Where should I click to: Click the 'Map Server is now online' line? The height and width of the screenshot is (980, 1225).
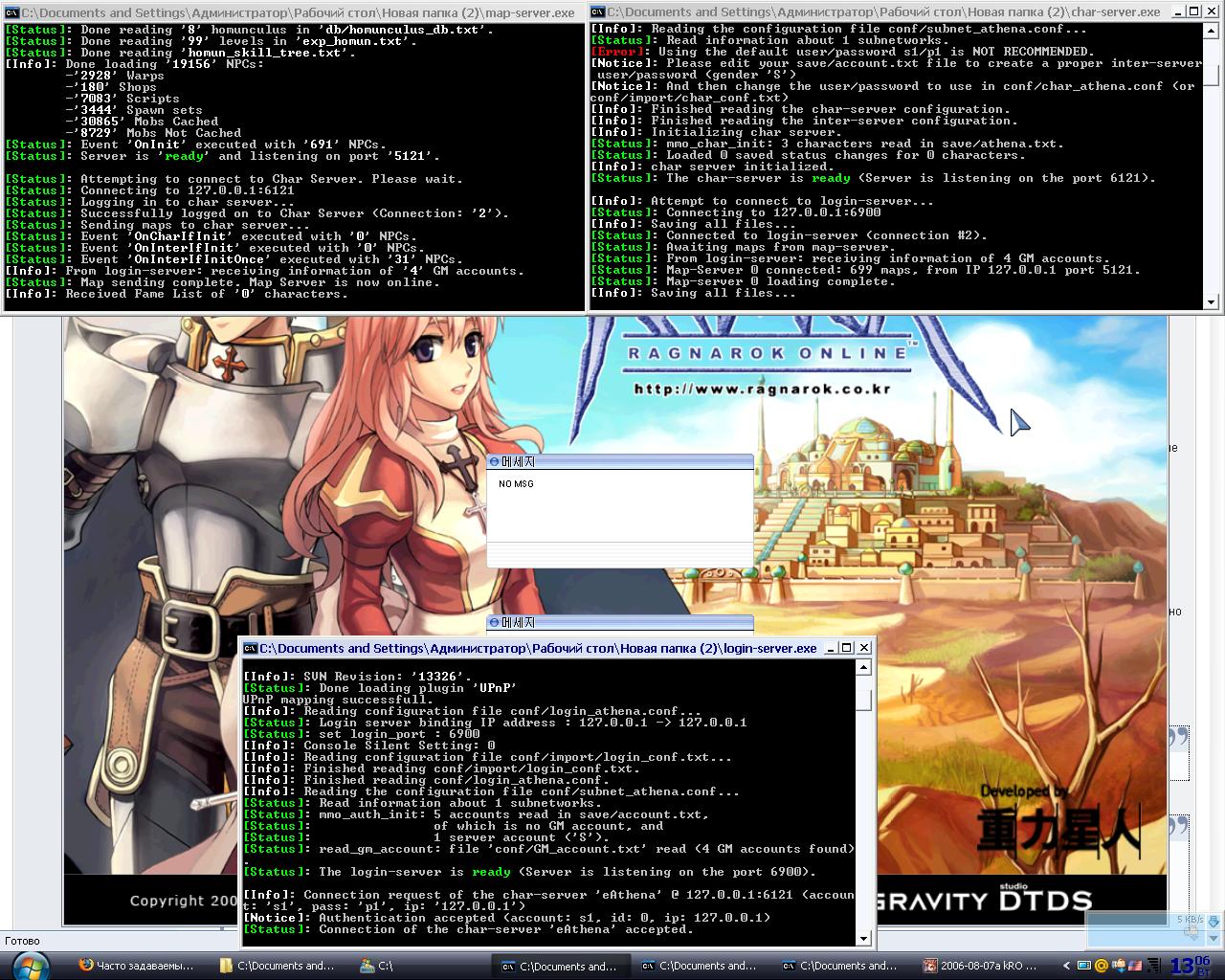click(222, 282)
